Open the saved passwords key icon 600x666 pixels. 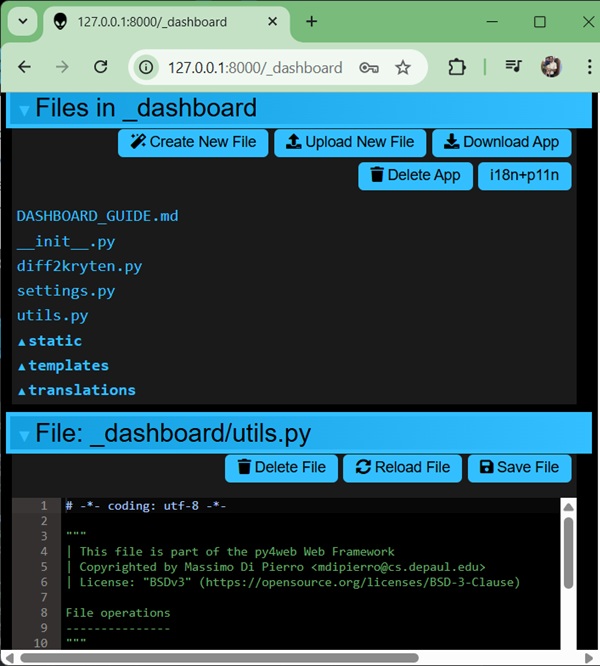point(369,68)
